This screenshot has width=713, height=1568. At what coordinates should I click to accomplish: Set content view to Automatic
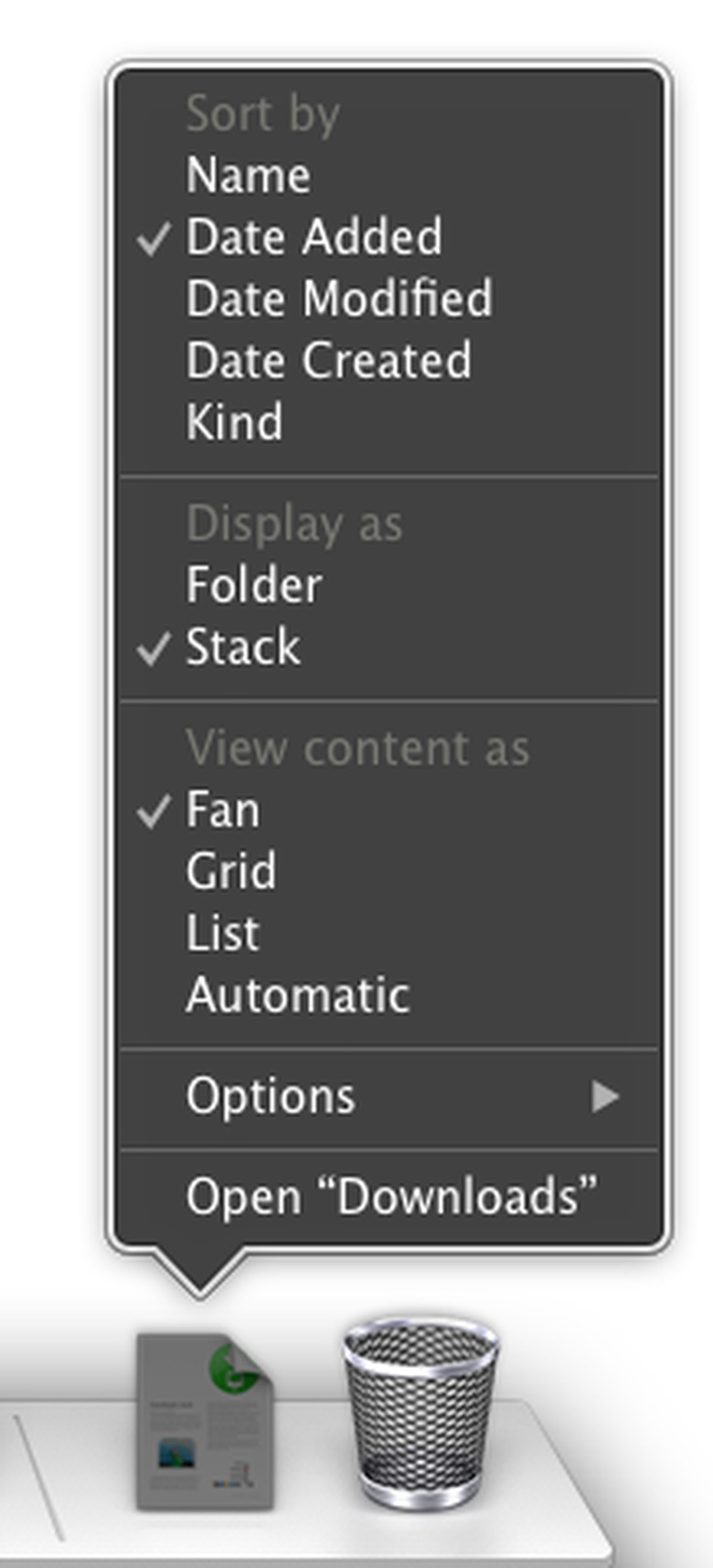coord(298,995)
